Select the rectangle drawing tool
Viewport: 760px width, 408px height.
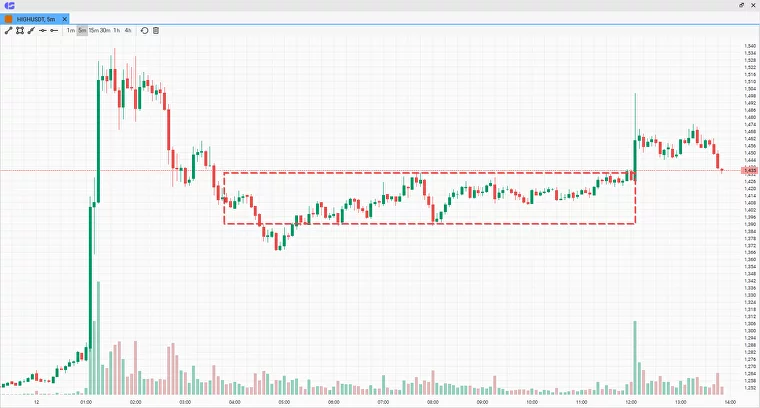[20, 31]
